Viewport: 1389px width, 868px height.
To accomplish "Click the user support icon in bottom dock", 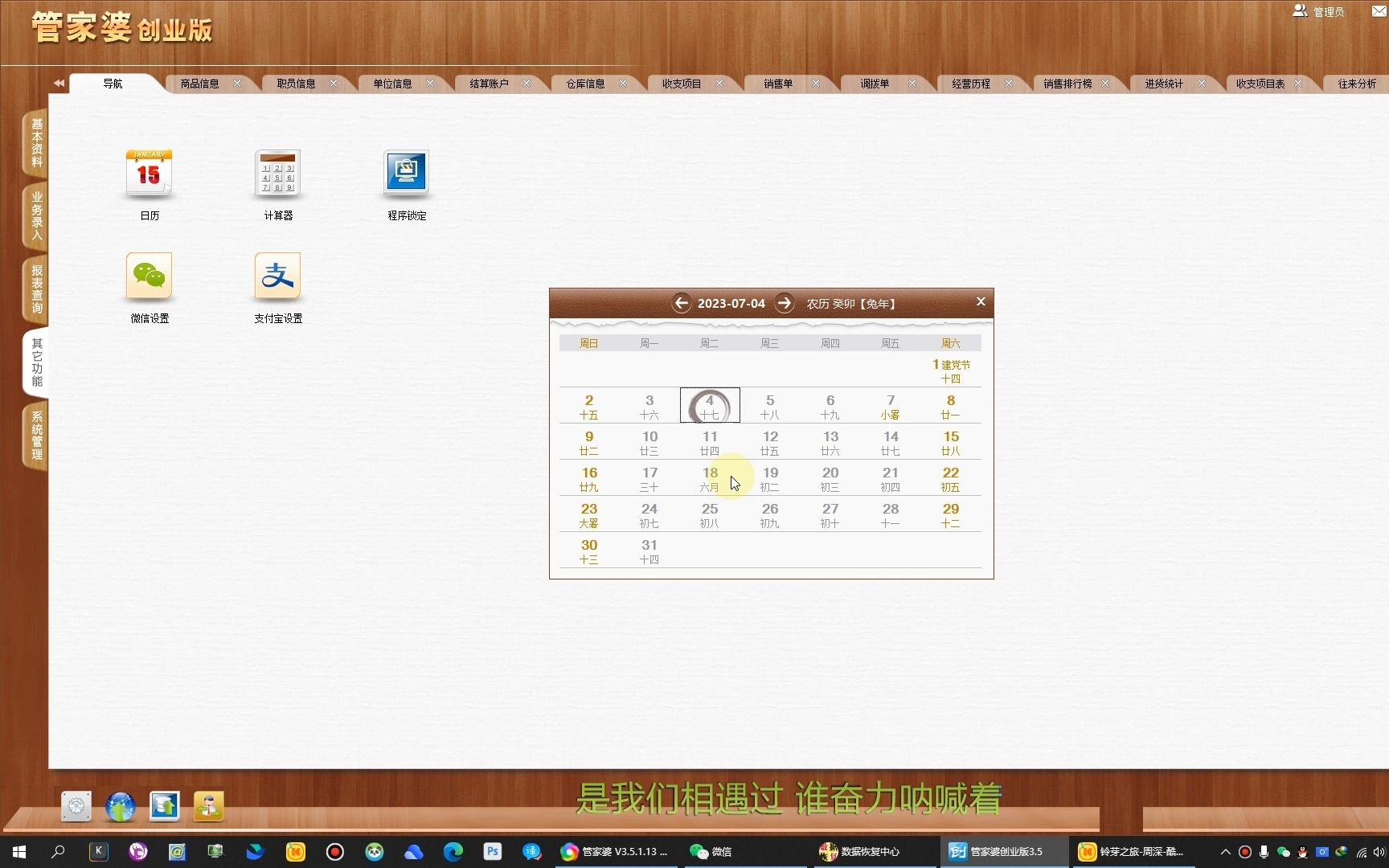I will click(x=209, y=806).
